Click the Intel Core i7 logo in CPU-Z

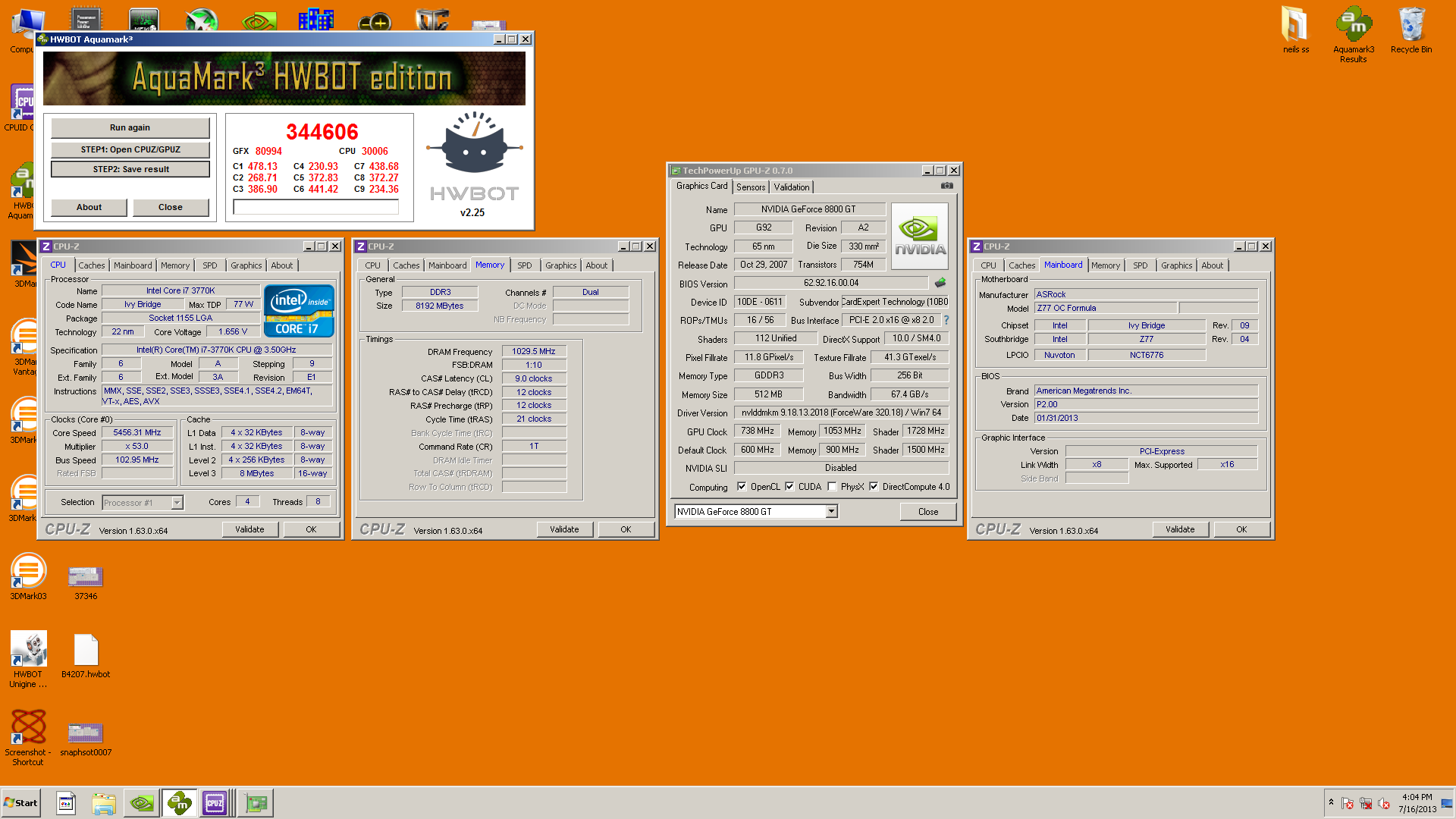[x=299, y=311]
